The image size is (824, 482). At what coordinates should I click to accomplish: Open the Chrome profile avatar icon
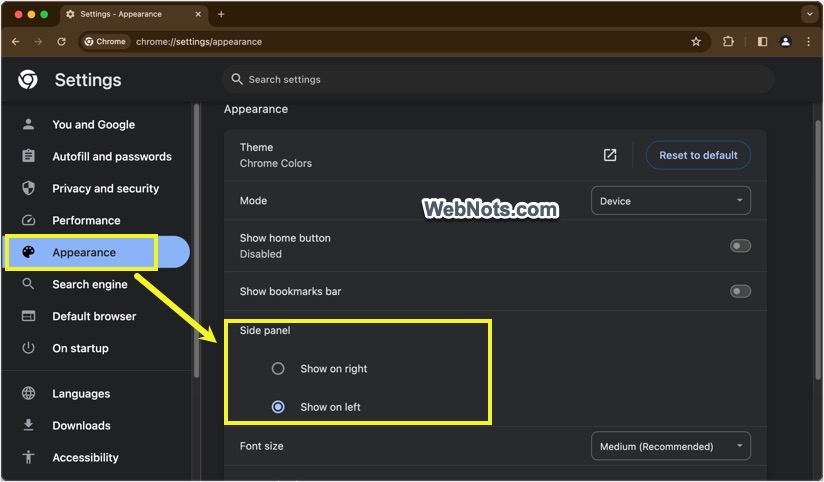785,42
